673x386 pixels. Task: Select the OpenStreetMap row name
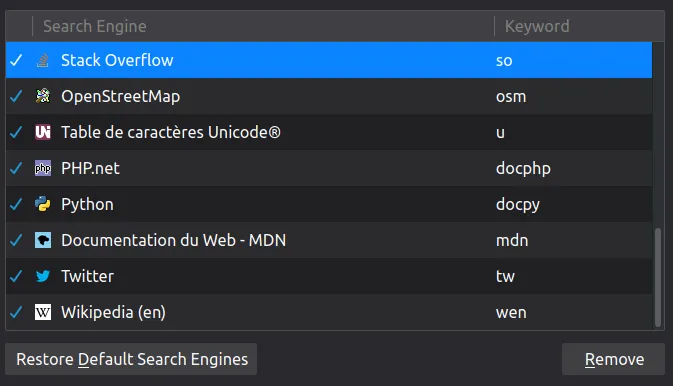121,96
